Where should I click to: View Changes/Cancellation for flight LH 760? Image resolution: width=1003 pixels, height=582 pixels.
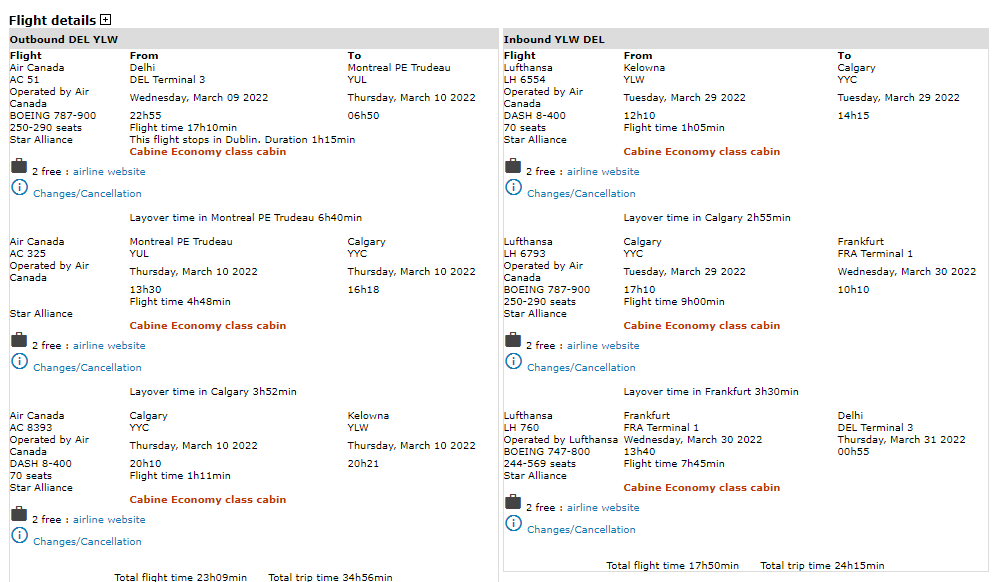(581, 530)
